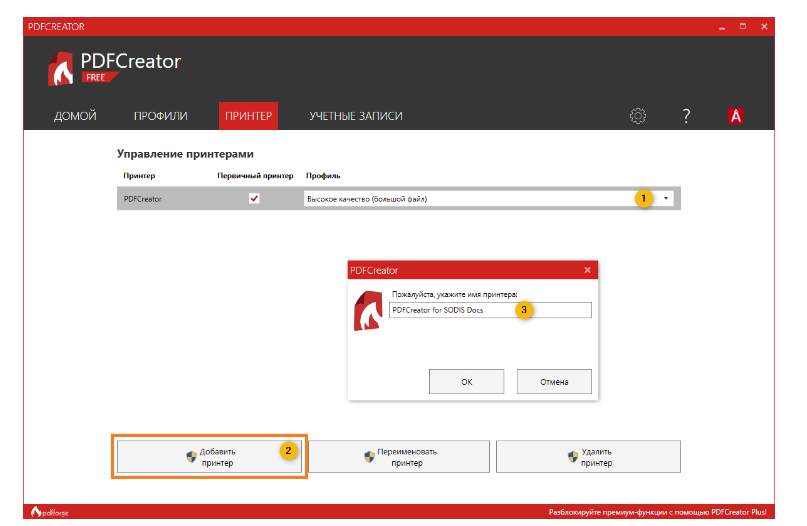Image resolution: width=807 pixels, height=526 pixels.
Task: Click the PDFCreator Plus premium unlock link
Action: click(657, 512)
